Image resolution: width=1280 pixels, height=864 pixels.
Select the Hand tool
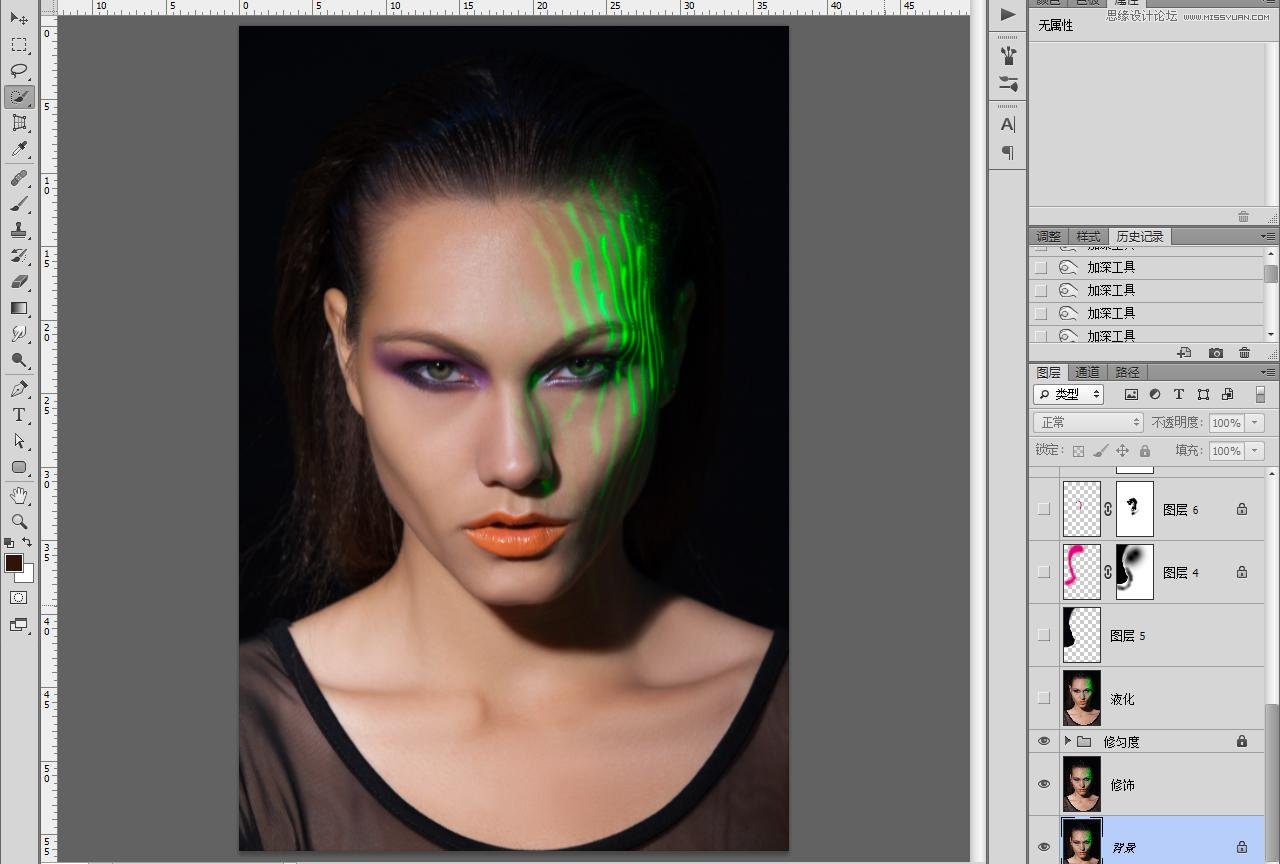pos(19,496)
